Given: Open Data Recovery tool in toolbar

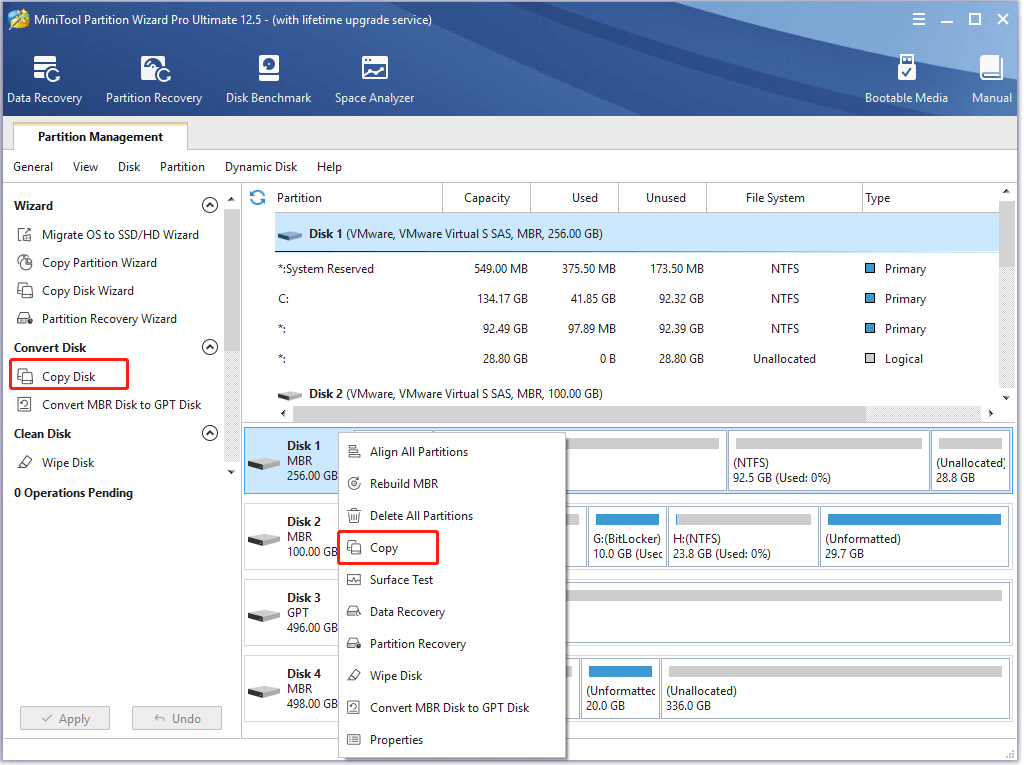Looking at the screenshot, I should click(44, 79).
